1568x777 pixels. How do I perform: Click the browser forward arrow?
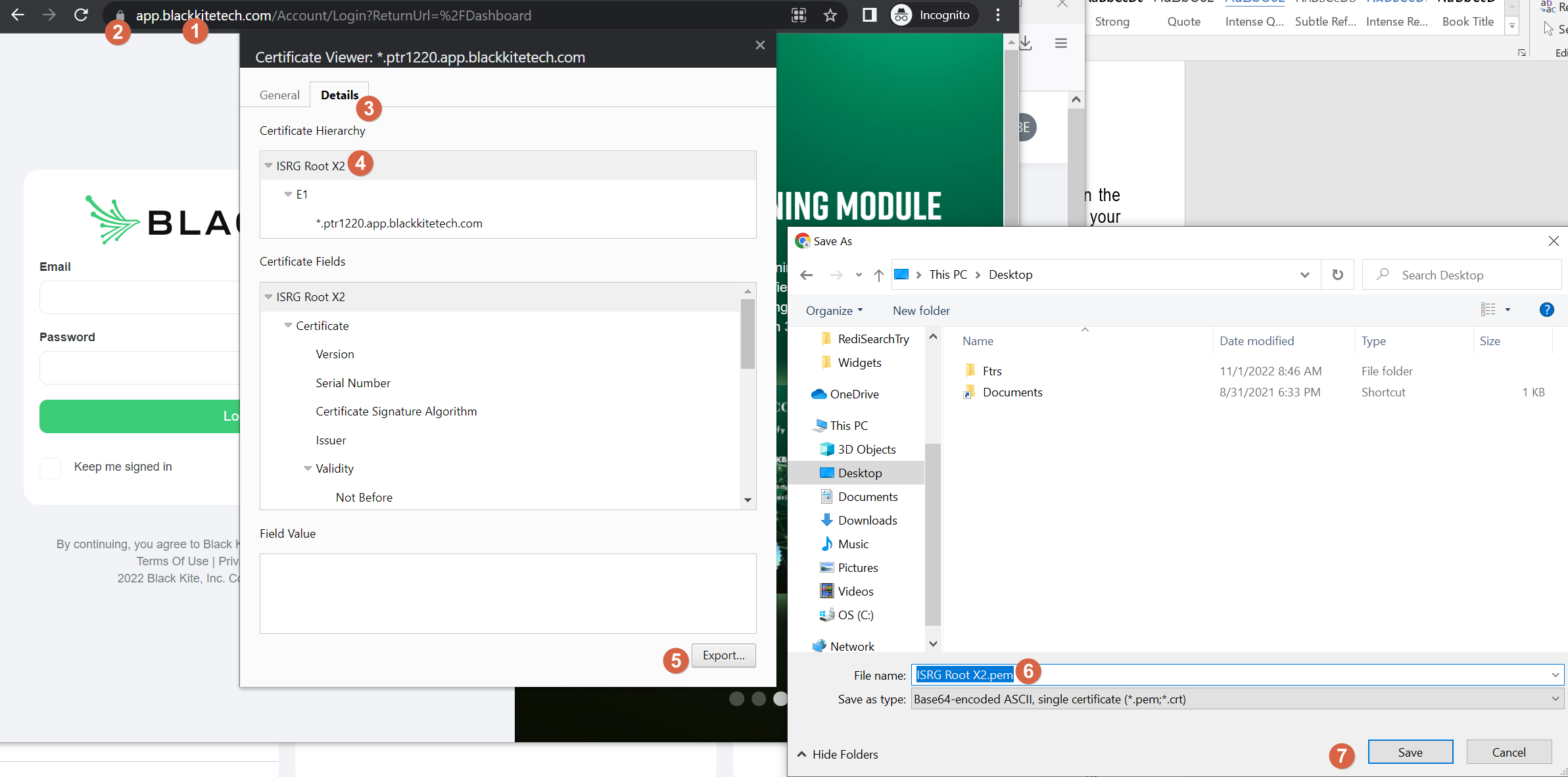(49, 14)
